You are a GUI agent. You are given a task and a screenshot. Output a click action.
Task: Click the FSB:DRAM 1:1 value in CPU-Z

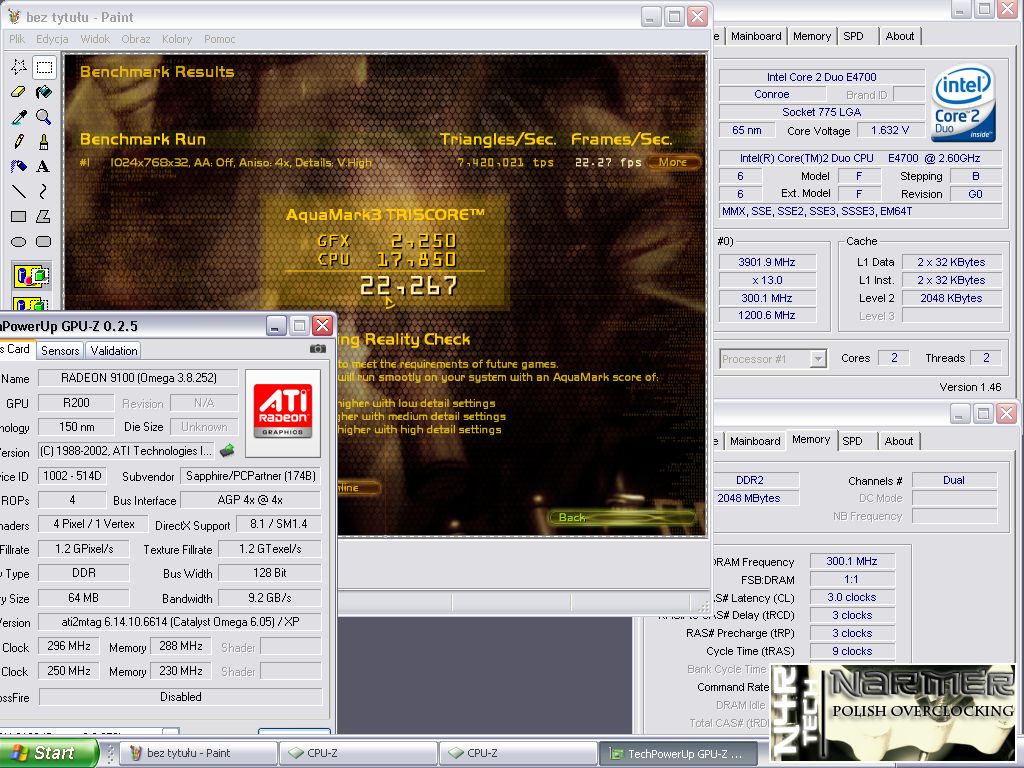point(852,580)
